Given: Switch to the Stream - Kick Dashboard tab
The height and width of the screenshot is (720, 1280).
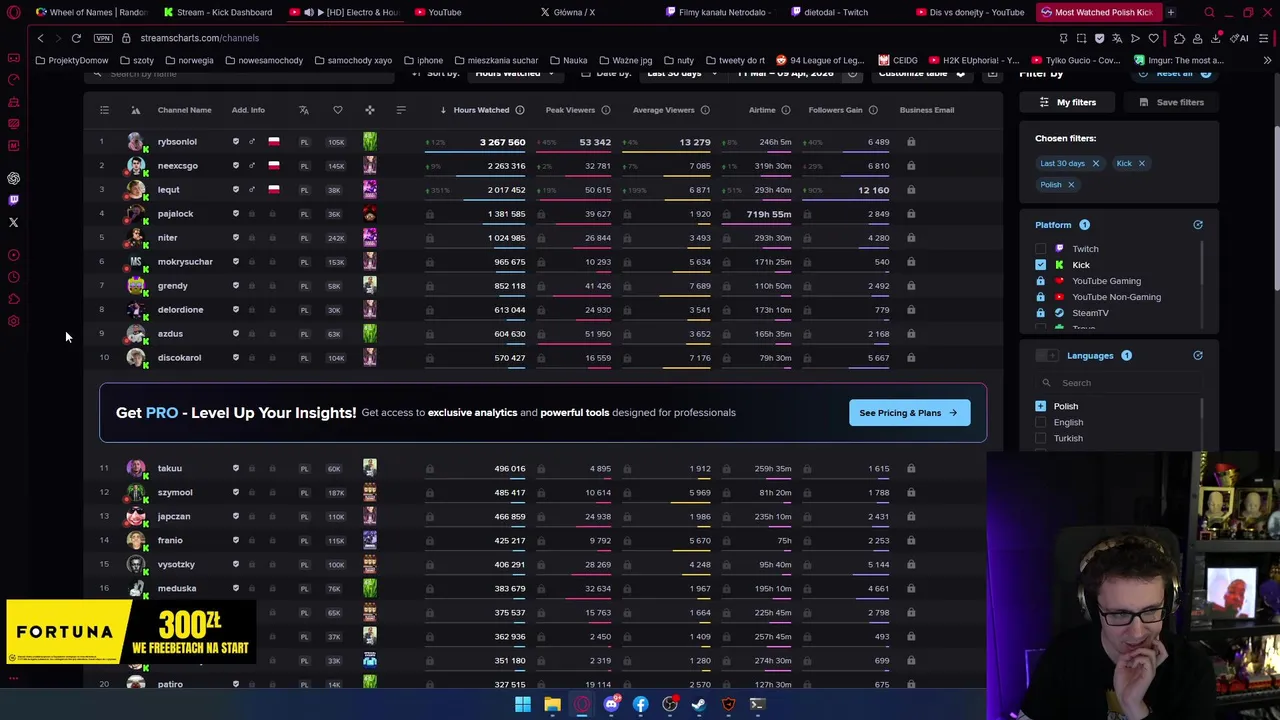Looking at the screenshot, I should coord(218,12).
